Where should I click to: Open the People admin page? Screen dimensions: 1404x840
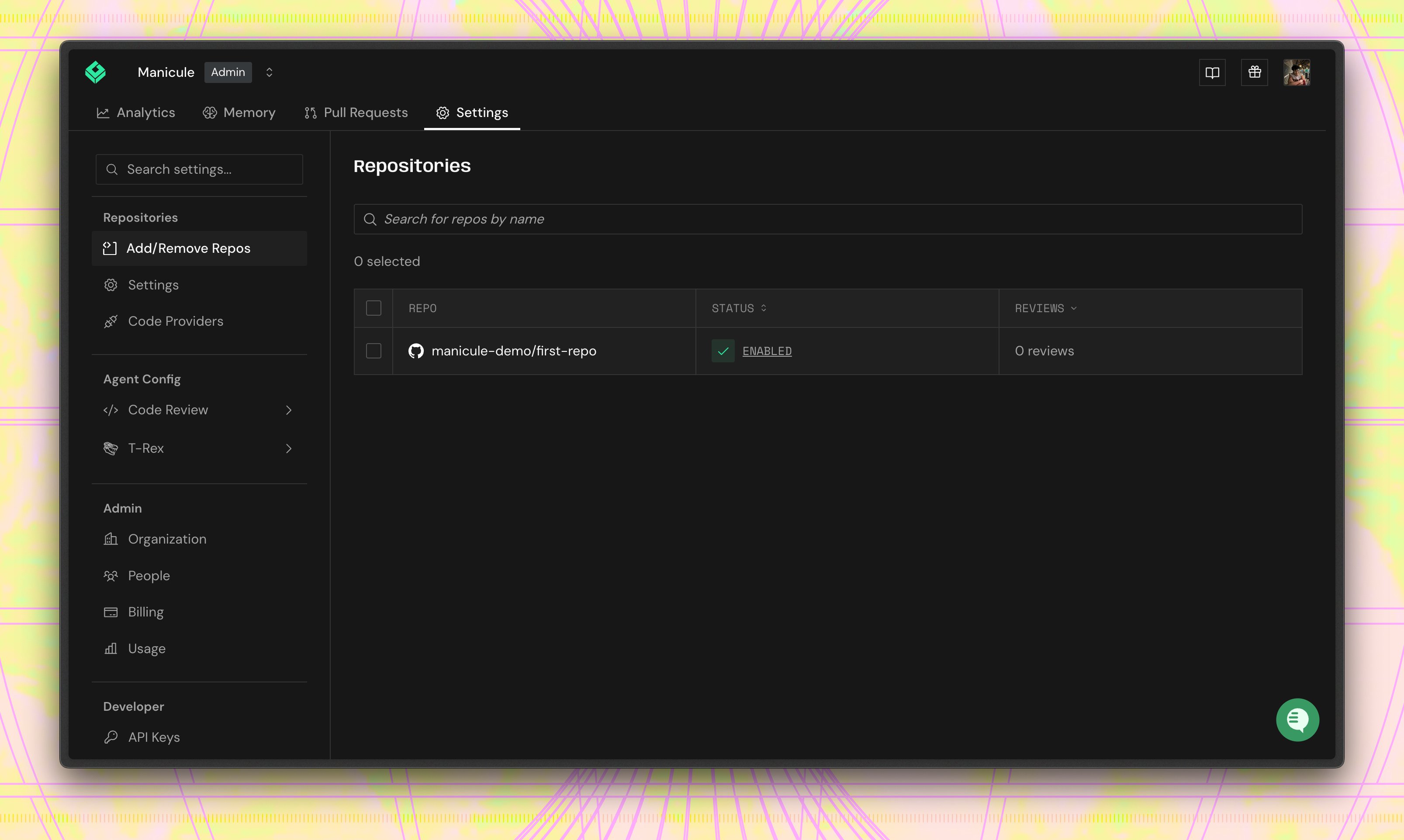pos(199,576)
